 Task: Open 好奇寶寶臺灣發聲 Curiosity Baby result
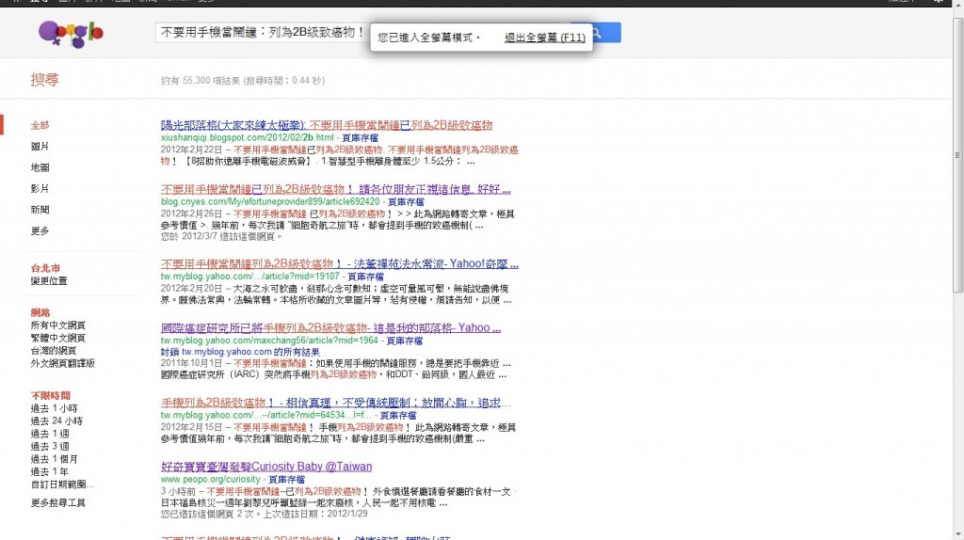tap(266, 467)
